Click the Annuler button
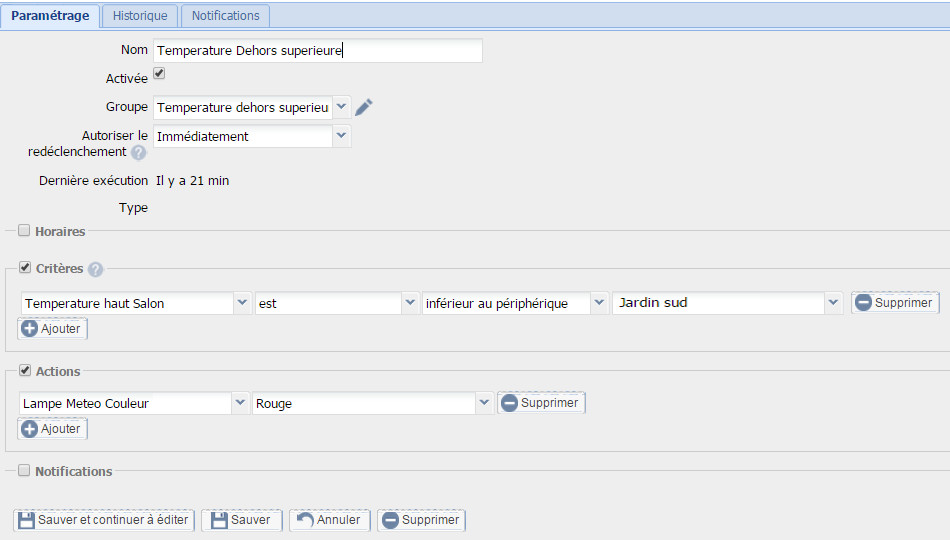Viewport: 950px width, 540px height. (330, 520)
